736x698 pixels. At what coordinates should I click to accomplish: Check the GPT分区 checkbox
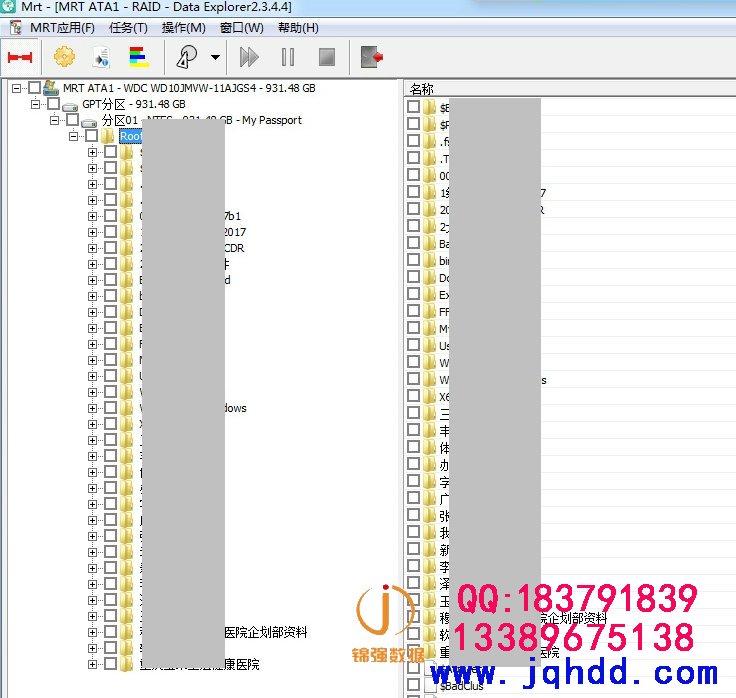tap(54, 104)
